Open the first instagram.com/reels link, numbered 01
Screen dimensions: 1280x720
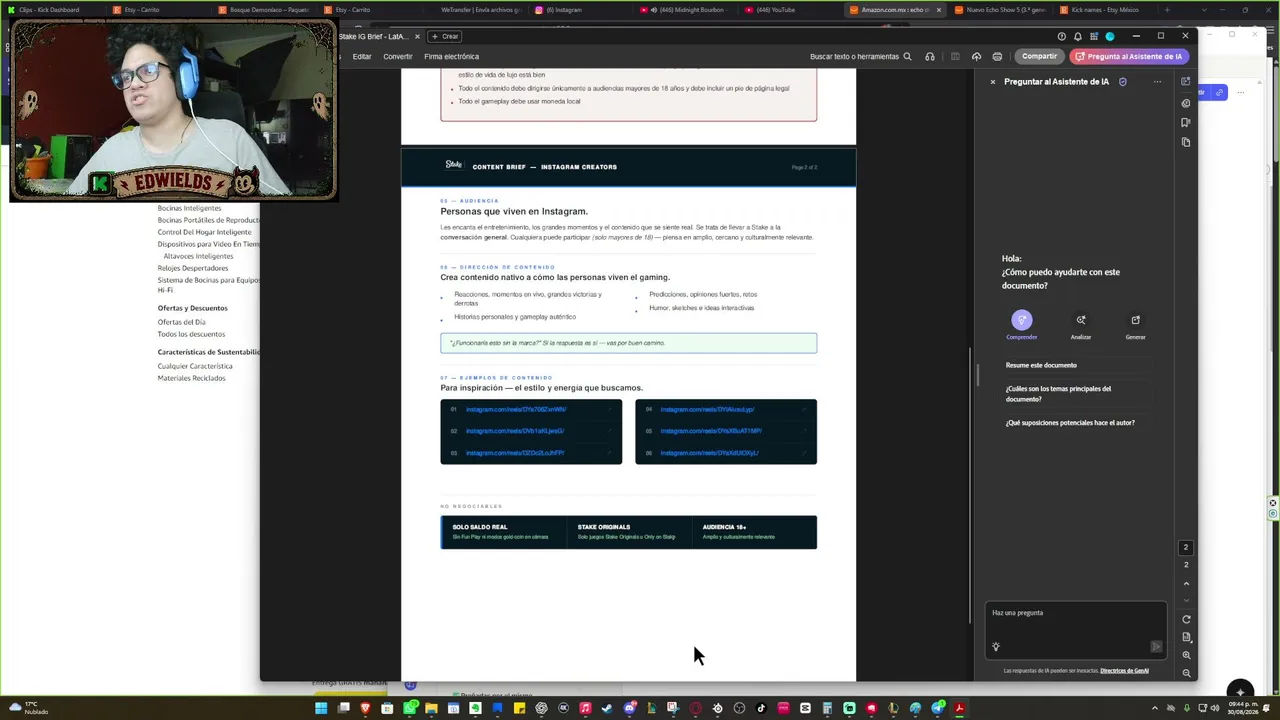[515, 410]
